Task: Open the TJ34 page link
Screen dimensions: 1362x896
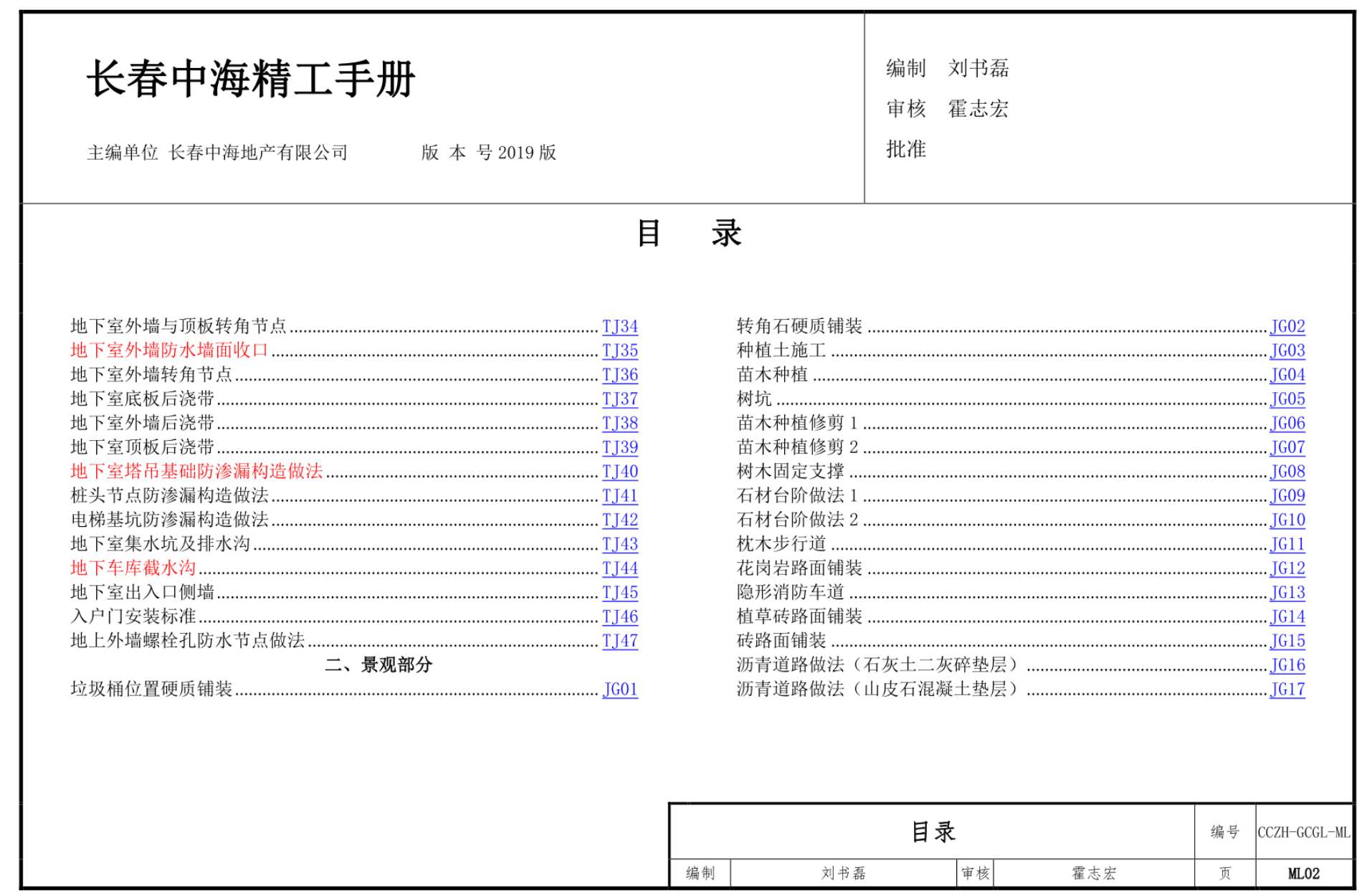Action: click(x=619, y=327)
